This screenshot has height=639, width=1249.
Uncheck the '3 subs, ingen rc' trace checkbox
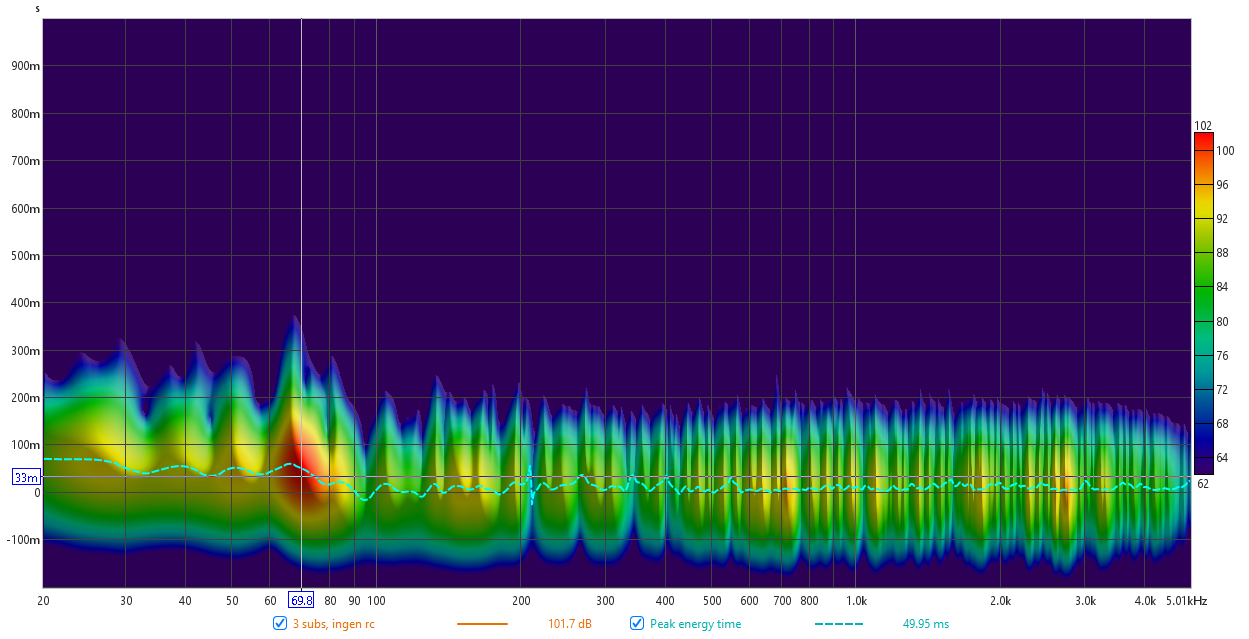tap(280, 623)
